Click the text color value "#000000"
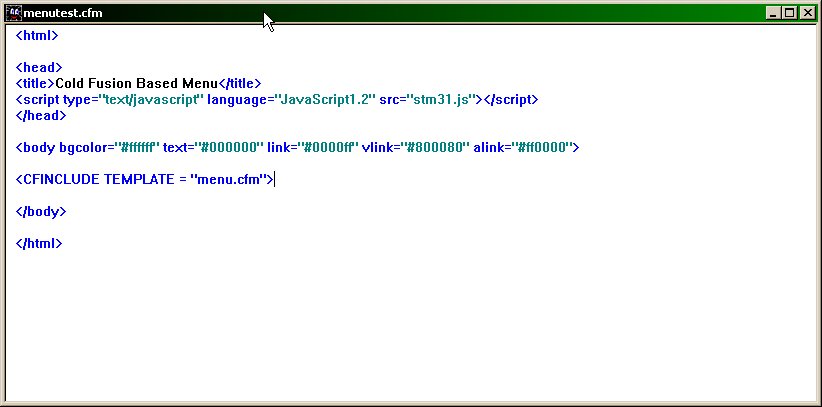822x407 pixels. tap(230, 147)
